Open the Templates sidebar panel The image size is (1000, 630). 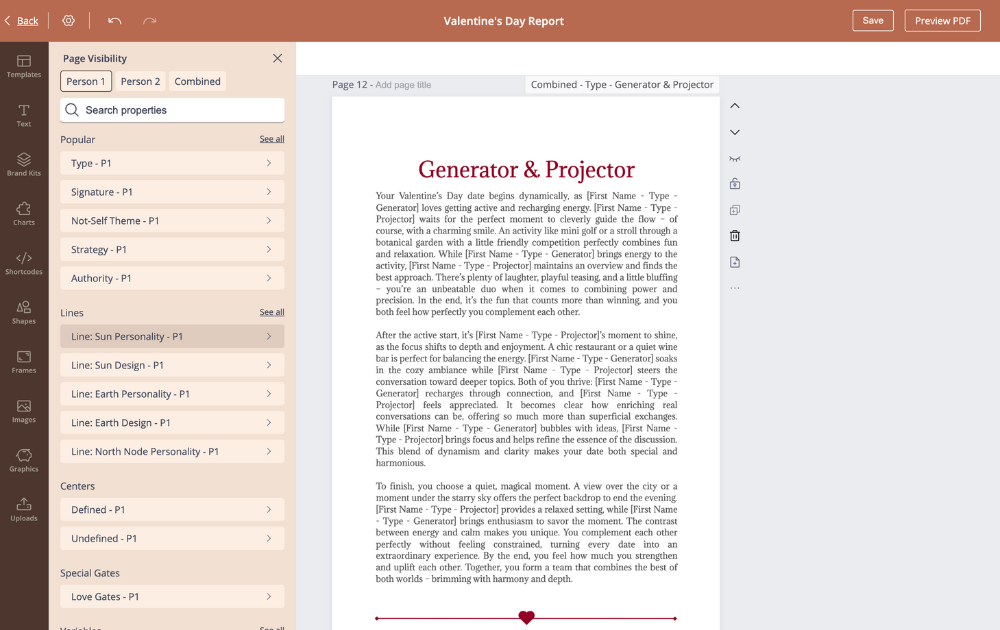point(24,66)
